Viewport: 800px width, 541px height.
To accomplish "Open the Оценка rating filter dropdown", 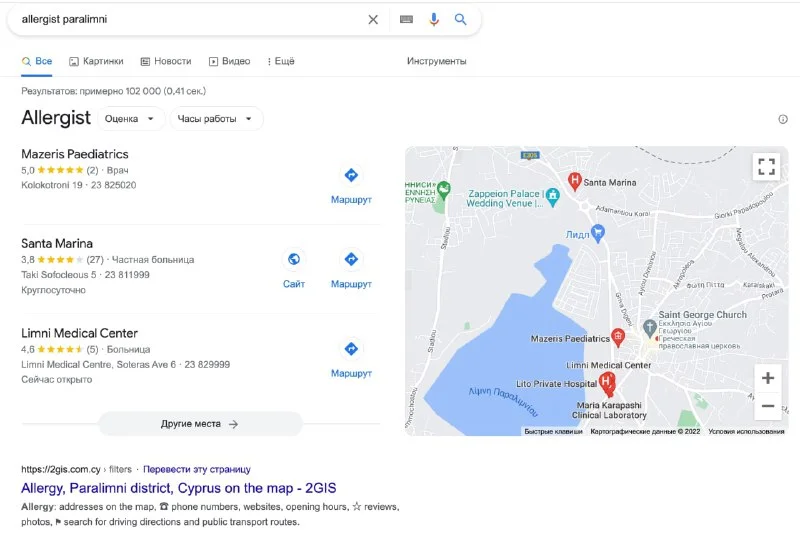I will point(131,119).
